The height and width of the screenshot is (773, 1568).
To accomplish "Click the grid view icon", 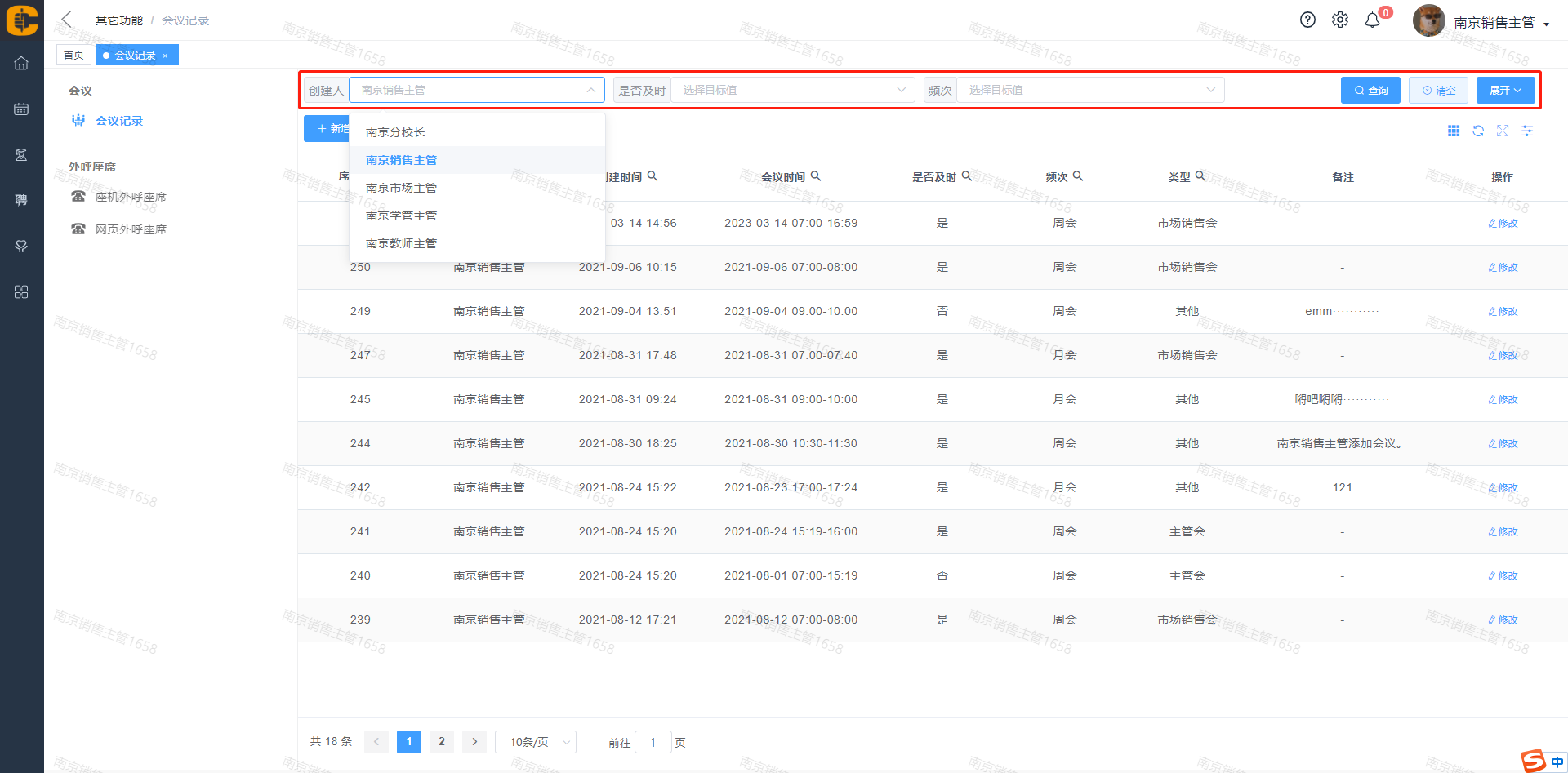I will click(1454, 131).
